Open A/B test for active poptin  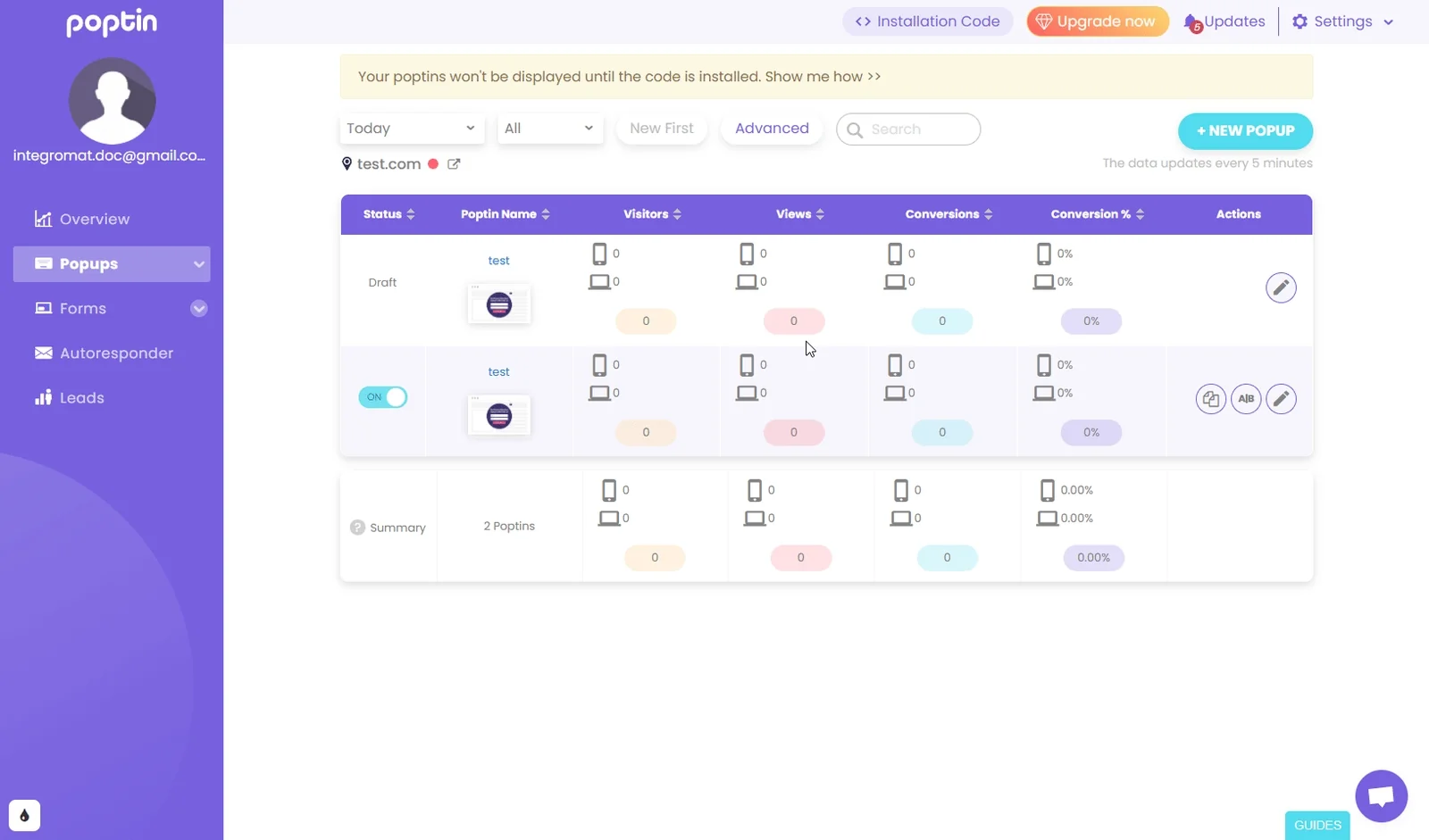coord(1246,399)
